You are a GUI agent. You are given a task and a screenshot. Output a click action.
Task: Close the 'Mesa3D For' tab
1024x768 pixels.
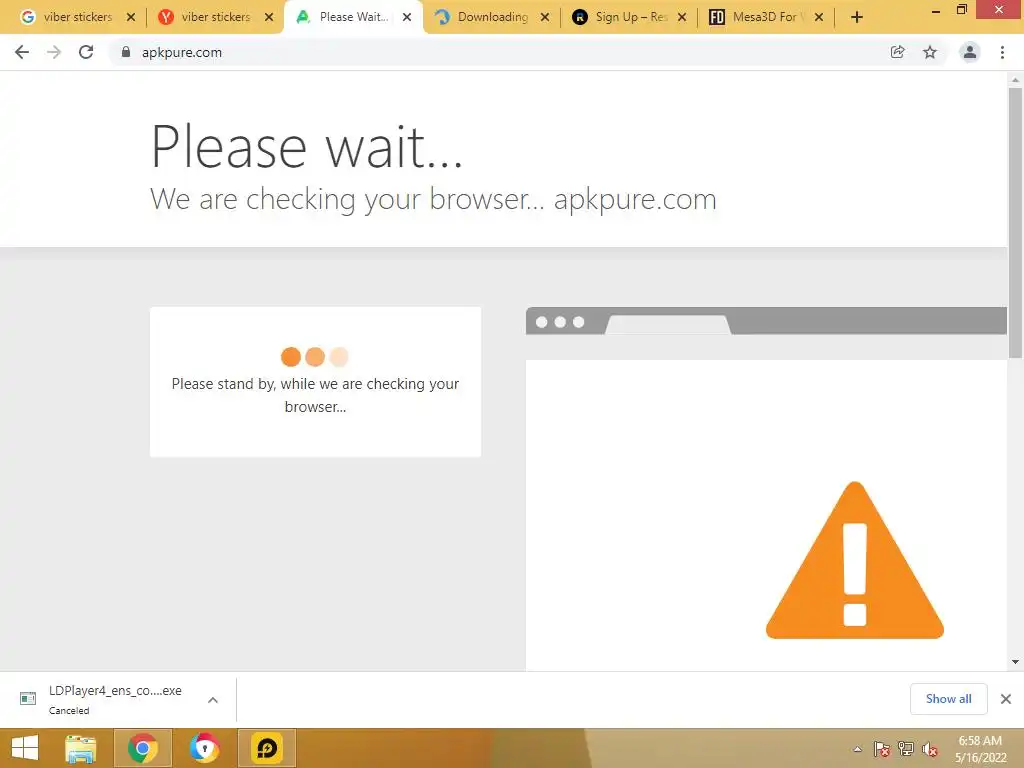pos(819,17)
